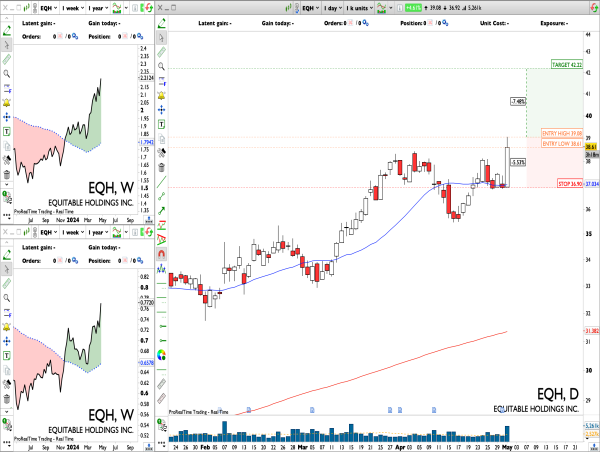Click the zoom magnifier in upper weekly chart
The width and height of the screenshot is (600, 452).
(7, 73)
